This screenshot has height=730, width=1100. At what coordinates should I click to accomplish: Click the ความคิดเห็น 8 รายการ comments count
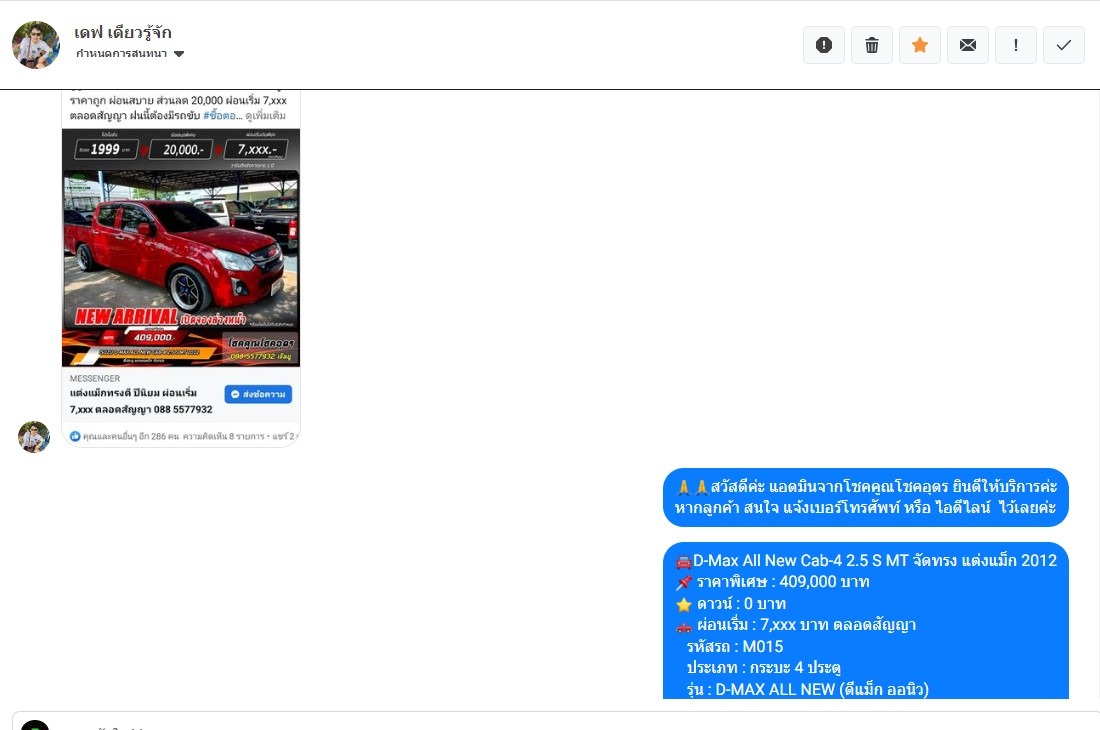click(x=223, y=436)
